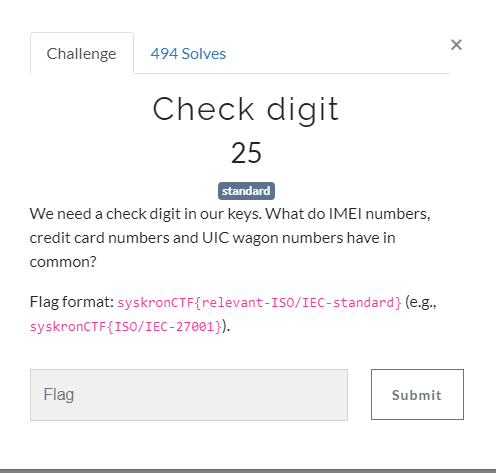Switch to the Challenge tab
Viewport: 496px width, 473px height.
[82, 53]
